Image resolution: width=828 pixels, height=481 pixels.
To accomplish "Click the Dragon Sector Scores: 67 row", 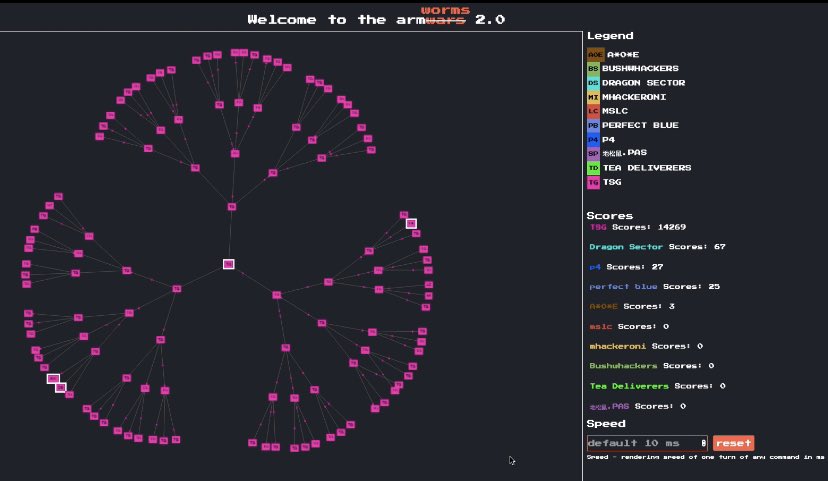I will point(657,247).
